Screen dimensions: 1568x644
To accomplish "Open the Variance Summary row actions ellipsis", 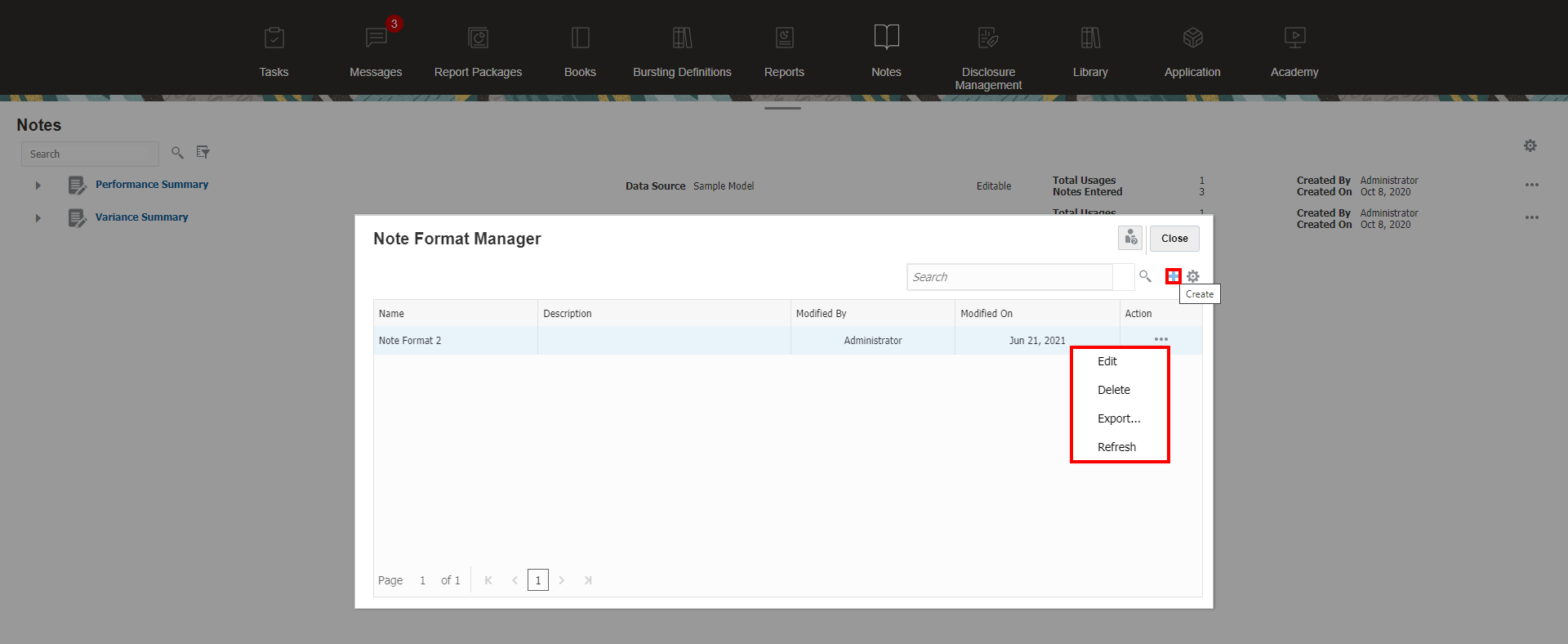I will pyautogui.click(x=1532, y=217).
